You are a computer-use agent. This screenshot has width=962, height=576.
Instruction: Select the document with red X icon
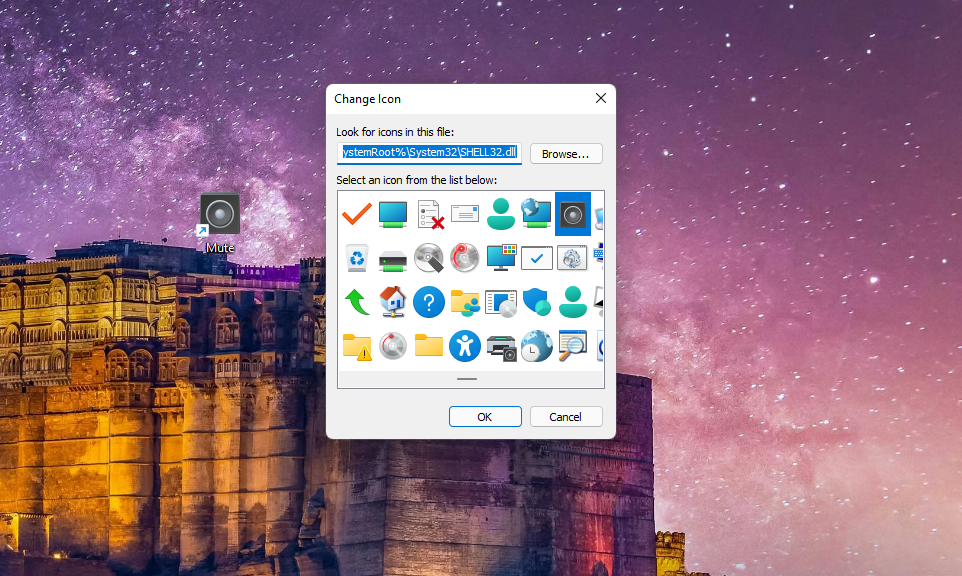[x=429, y=213]
